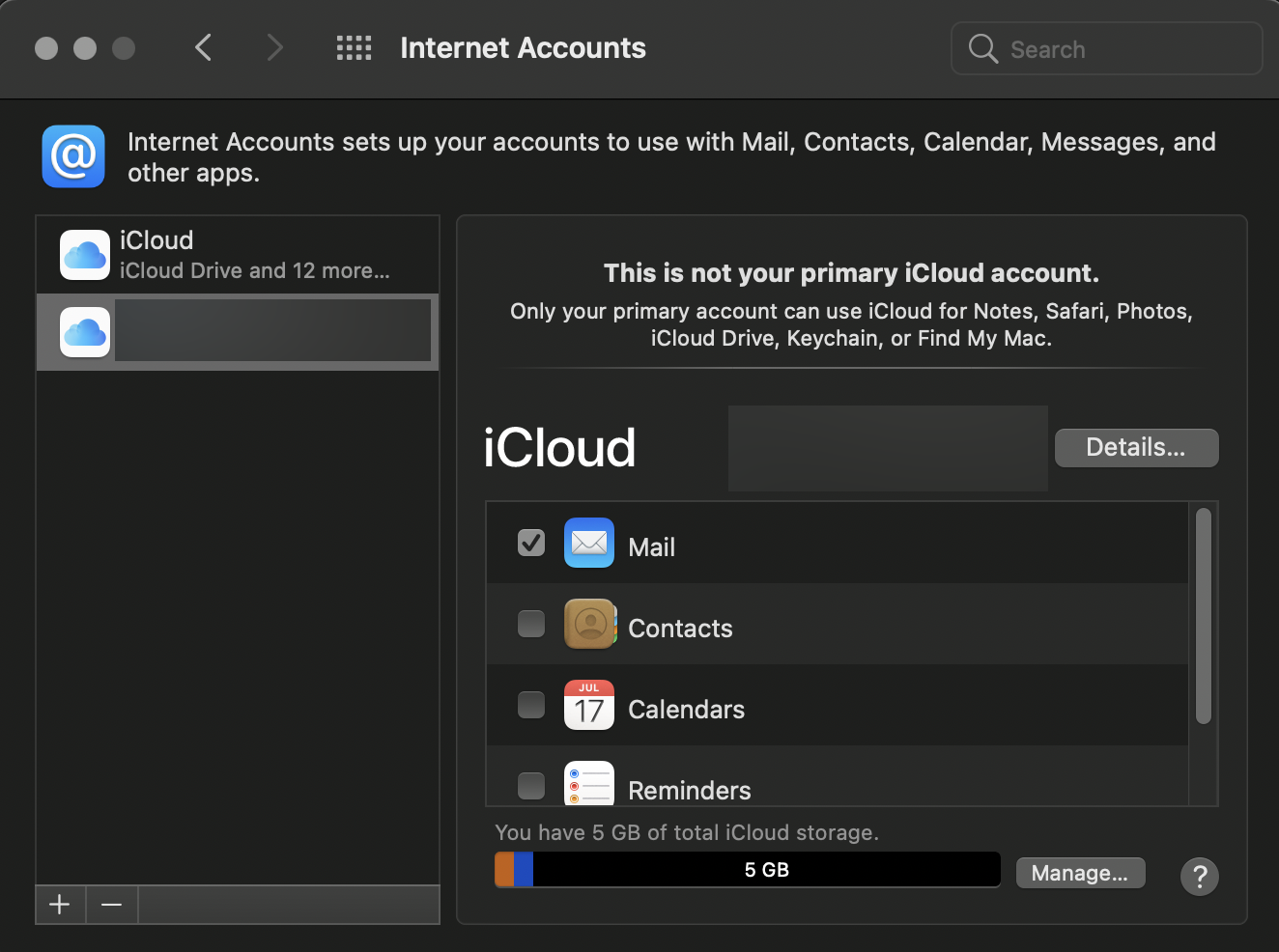Go forward with the right chevron

pyautogui.click(x=275, y=47)
